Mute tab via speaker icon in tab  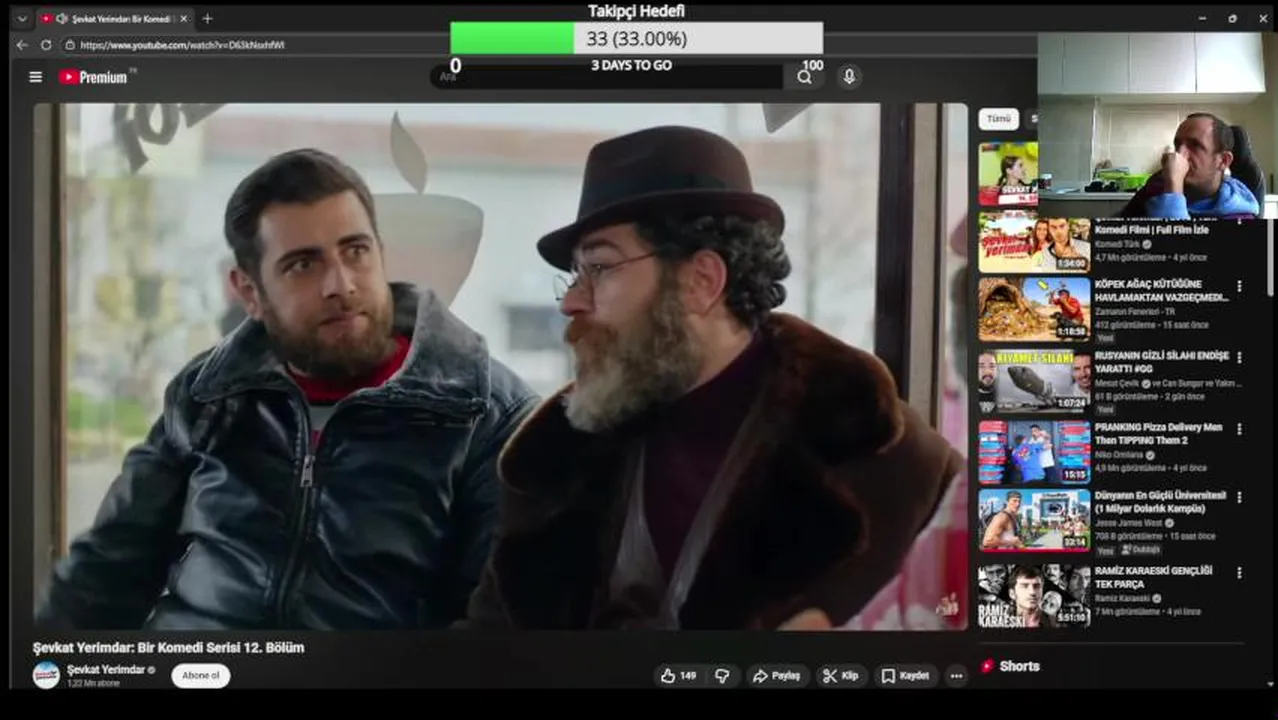coord(61,18)
